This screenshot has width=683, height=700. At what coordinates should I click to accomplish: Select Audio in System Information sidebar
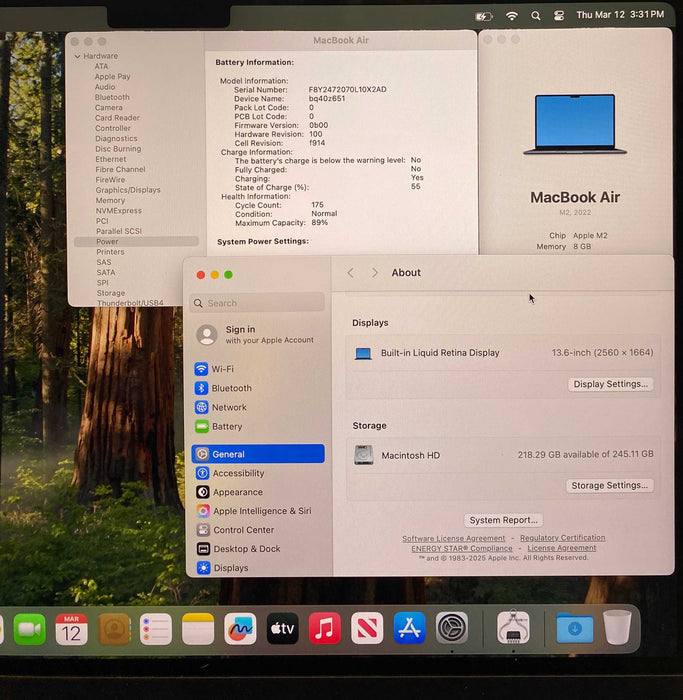tap(105, 87)
